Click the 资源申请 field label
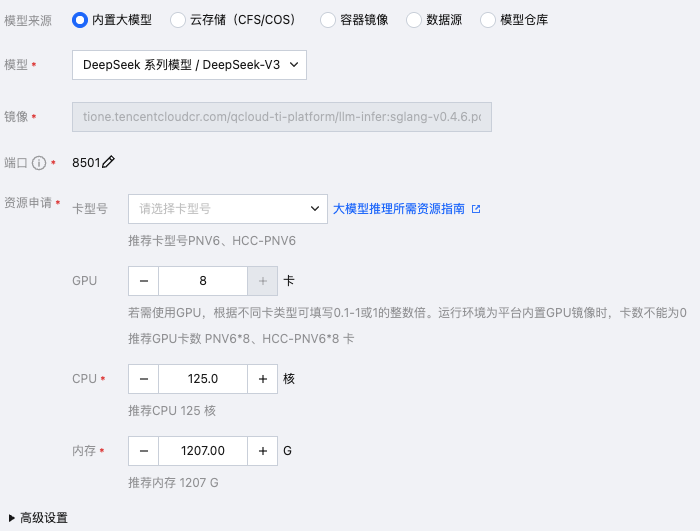The image size is (700, 531). coord(28,203)
